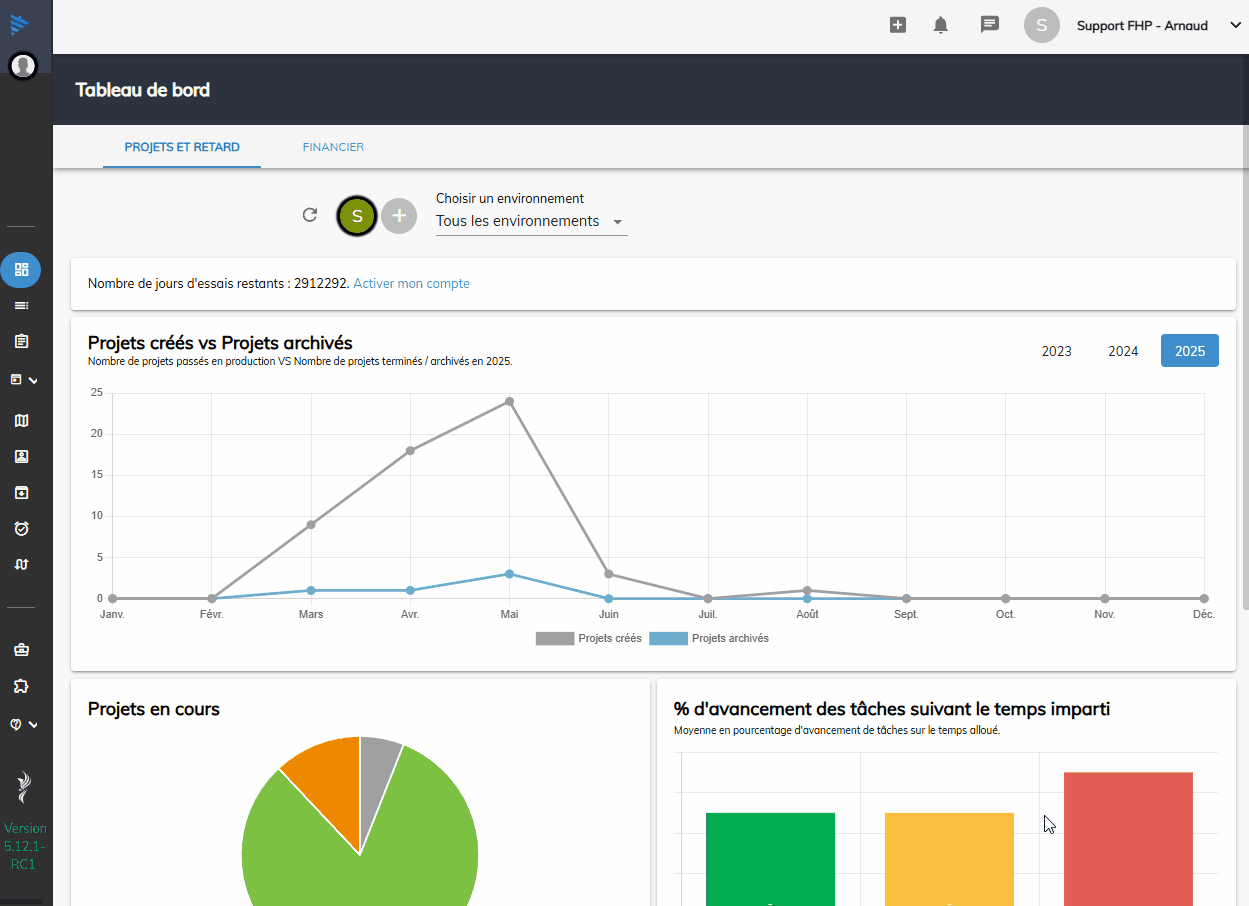Click the puzzle piece icon in sidebar
The height and width of the screenshot is (906, 1249).
[21, 686]
